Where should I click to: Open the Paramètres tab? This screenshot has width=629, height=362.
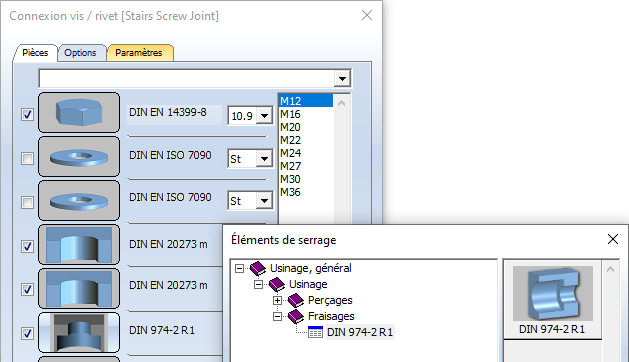[139, 53]
